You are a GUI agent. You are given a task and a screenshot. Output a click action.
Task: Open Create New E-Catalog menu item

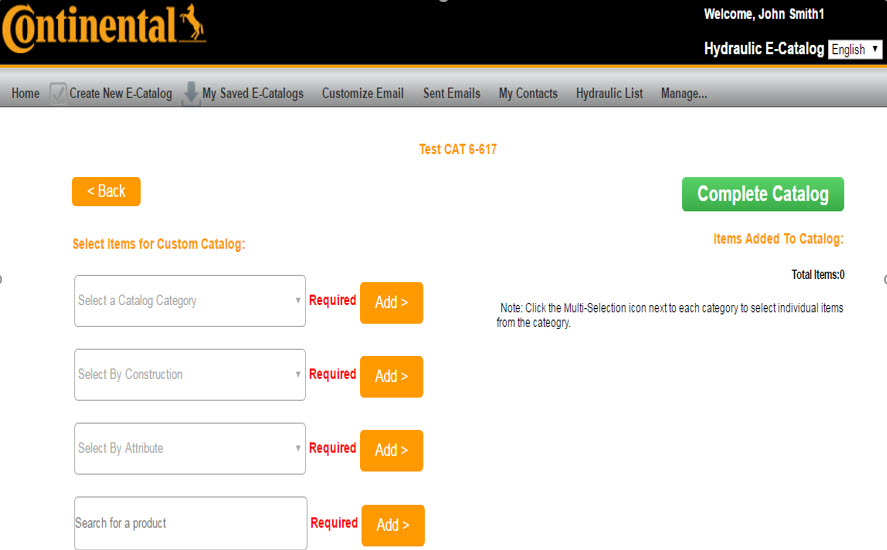pyautogui.click(x=120, y=94)
